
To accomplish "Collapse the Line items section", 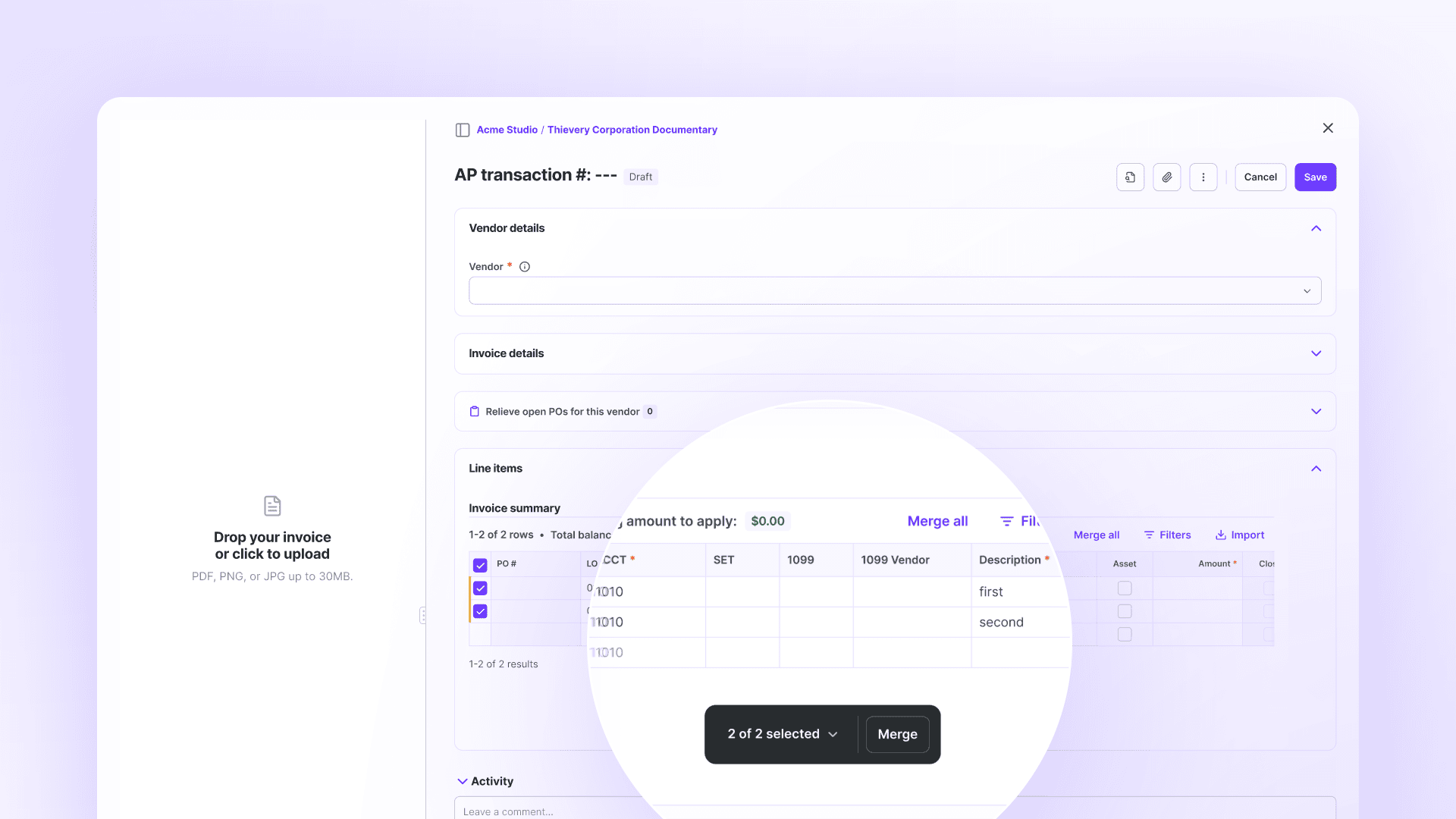I will click(x=1316, y=469).
